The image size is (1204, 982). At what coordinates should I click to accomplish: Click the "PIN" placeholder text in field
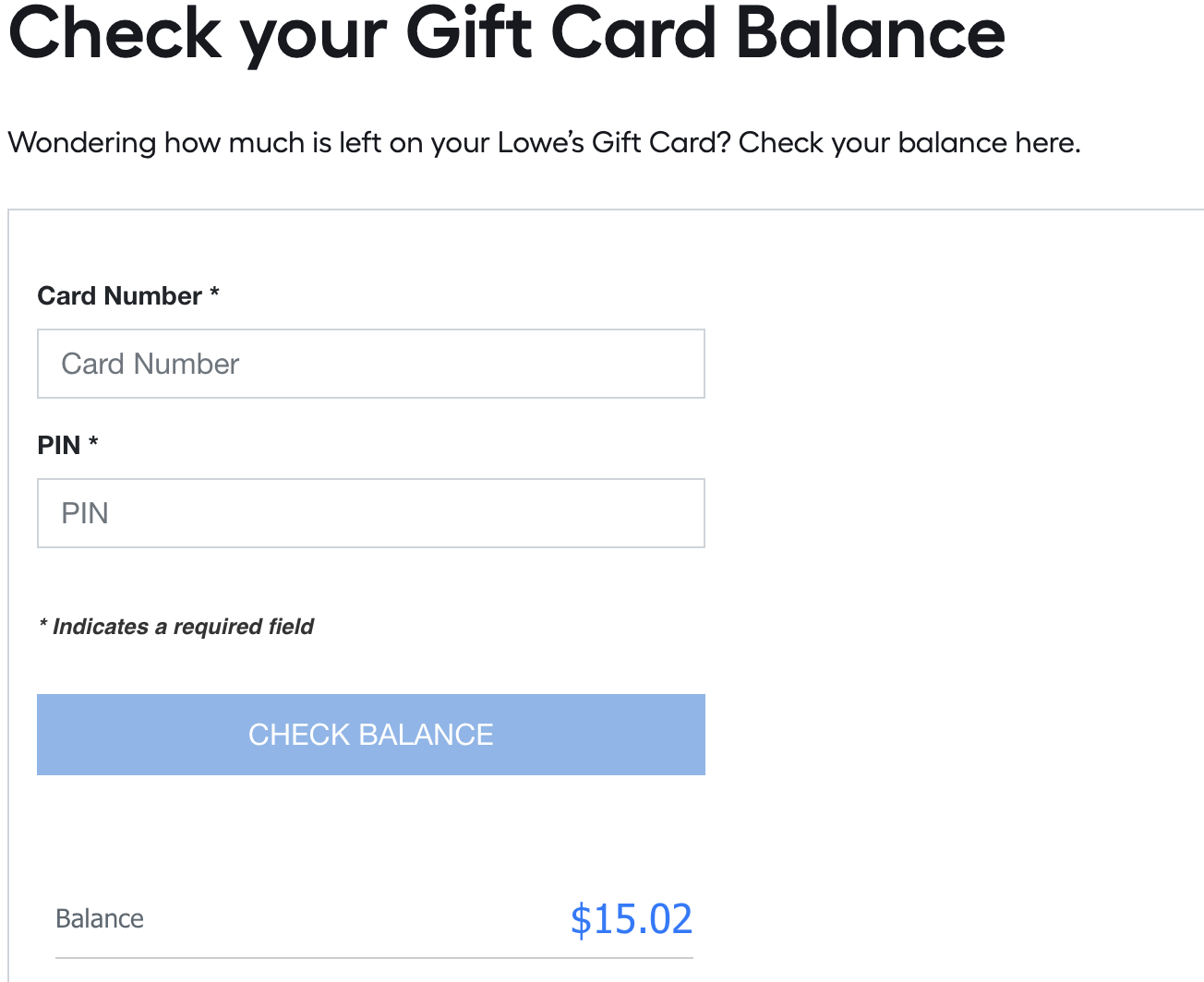pos(85,513)
